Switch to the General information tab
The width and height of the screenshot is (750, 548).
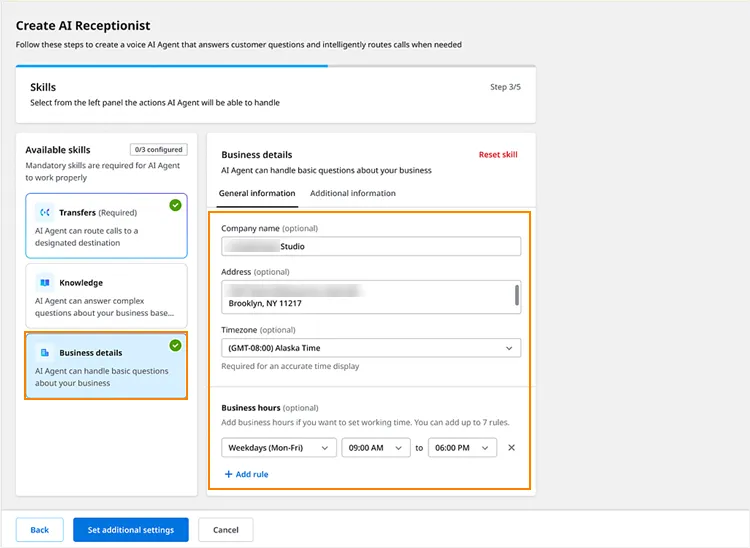(257, 193)
